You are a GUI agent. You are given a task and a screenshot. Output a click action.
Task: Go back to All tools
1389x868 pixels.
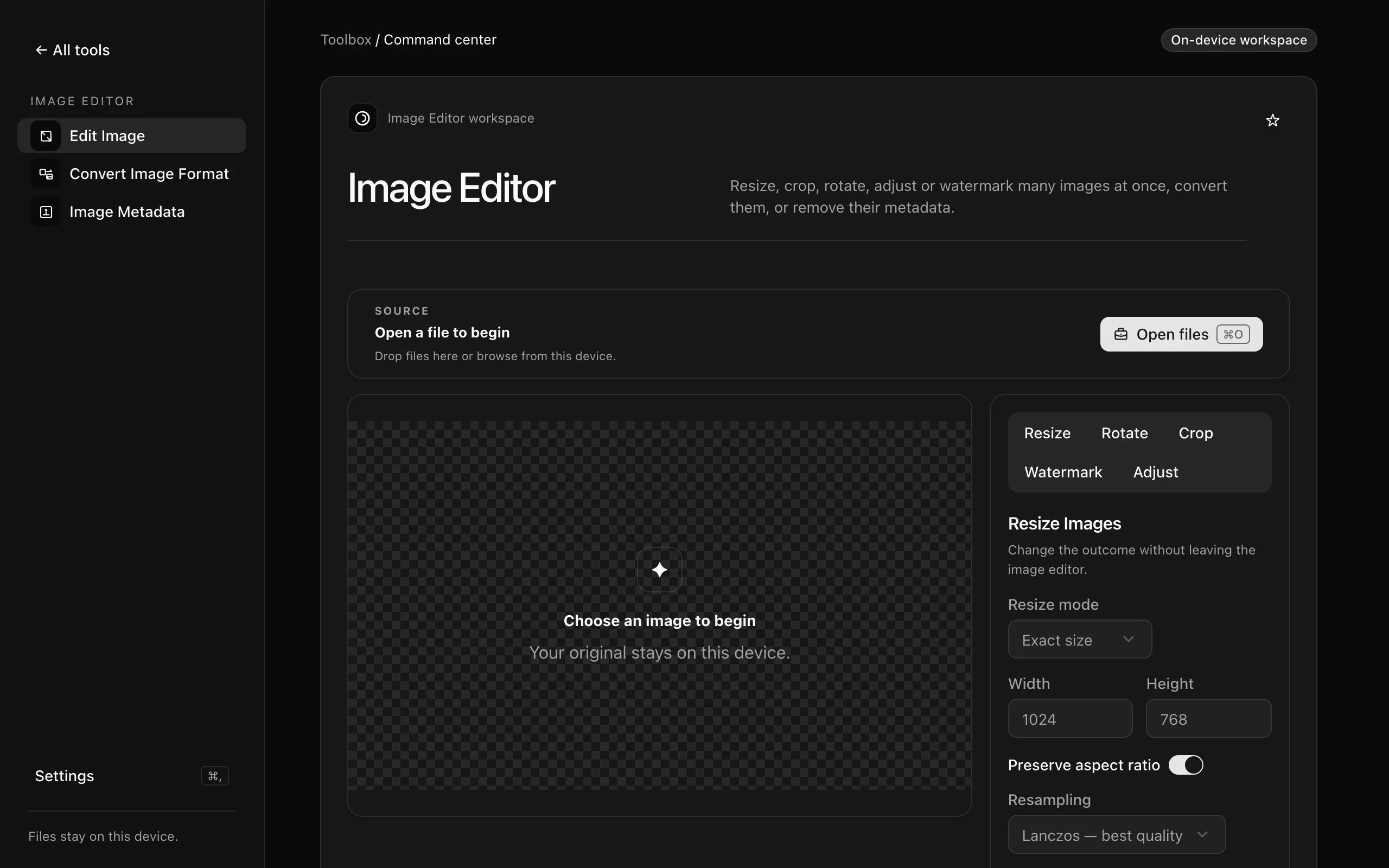point(72,50)
